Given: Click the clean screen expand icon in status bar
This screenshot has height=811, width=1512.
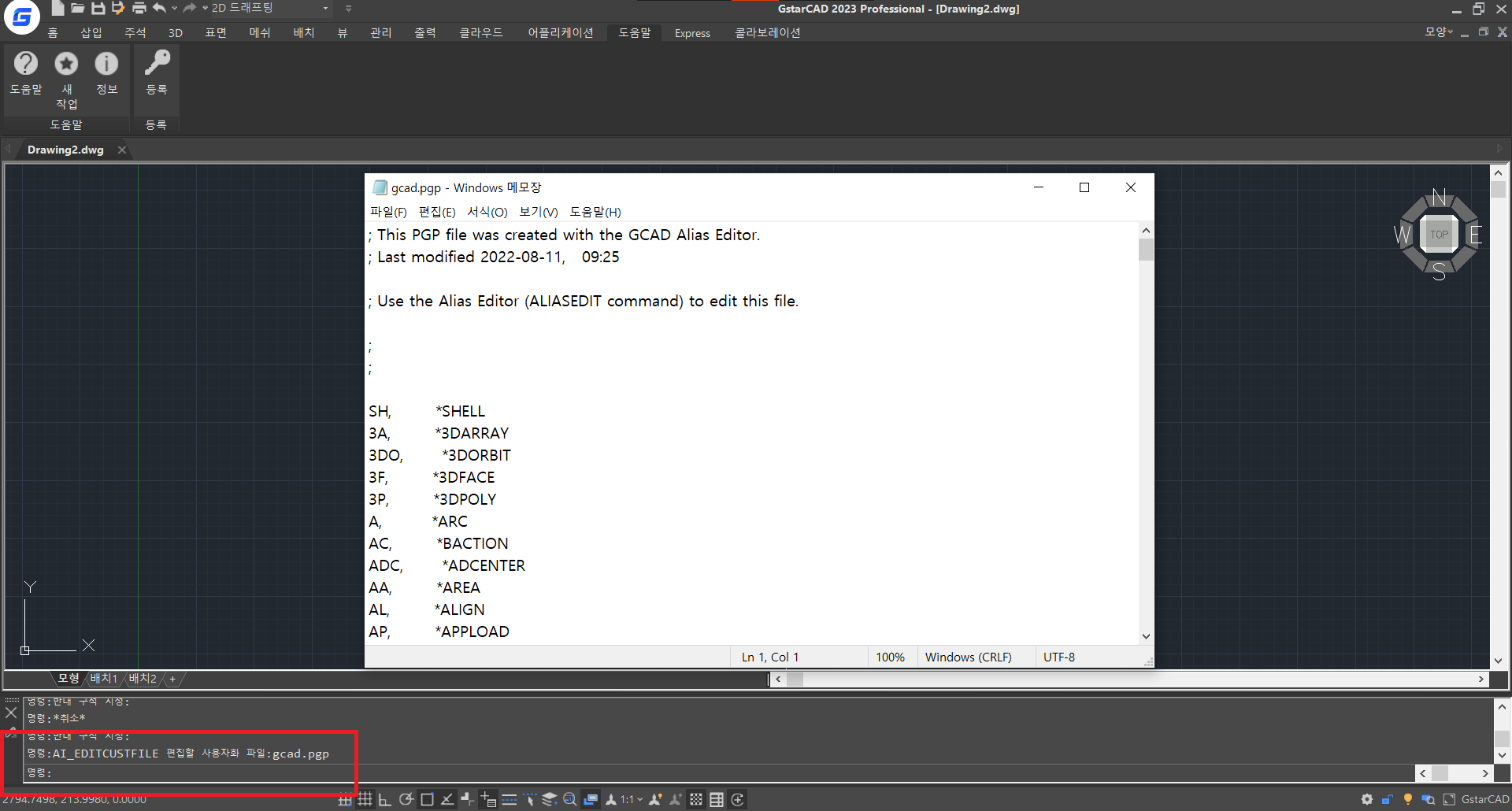Looking at the screenshot, I should [x=1449, y=800].
